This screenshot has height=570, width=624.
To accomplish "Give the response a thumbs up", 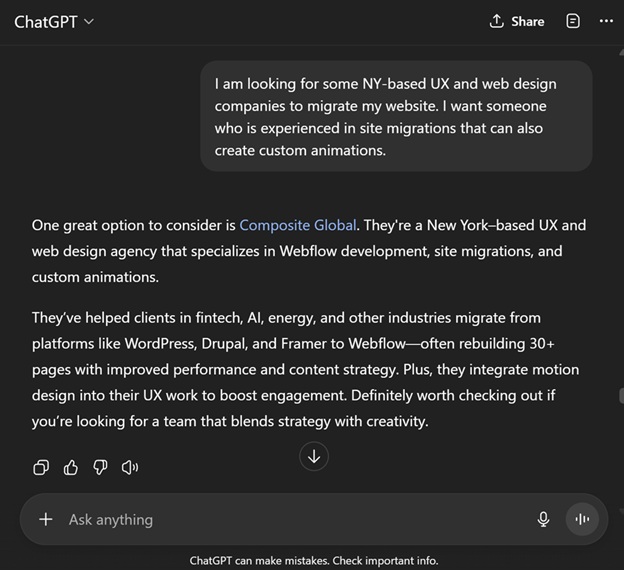I will pyautogui.click(x=70, y=467).
